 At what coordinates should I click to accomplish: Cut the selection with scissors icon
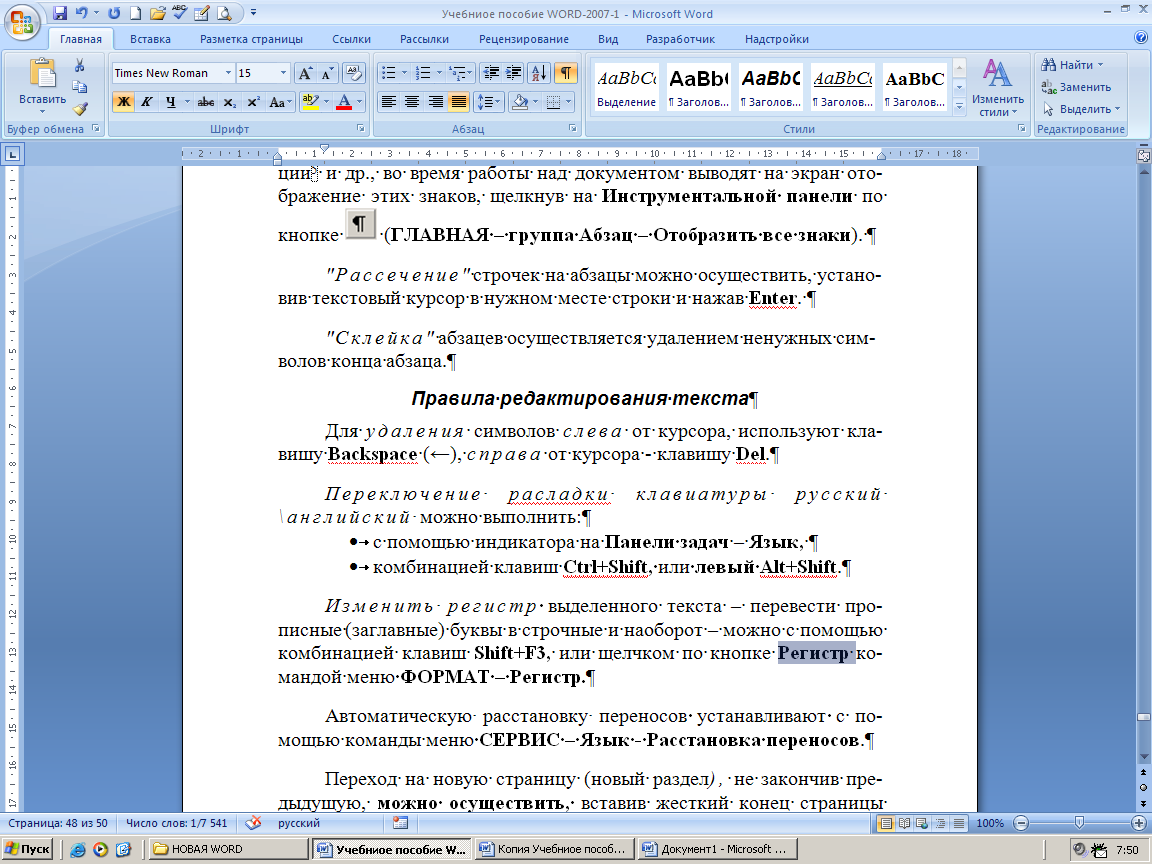(x=79, y=66)
